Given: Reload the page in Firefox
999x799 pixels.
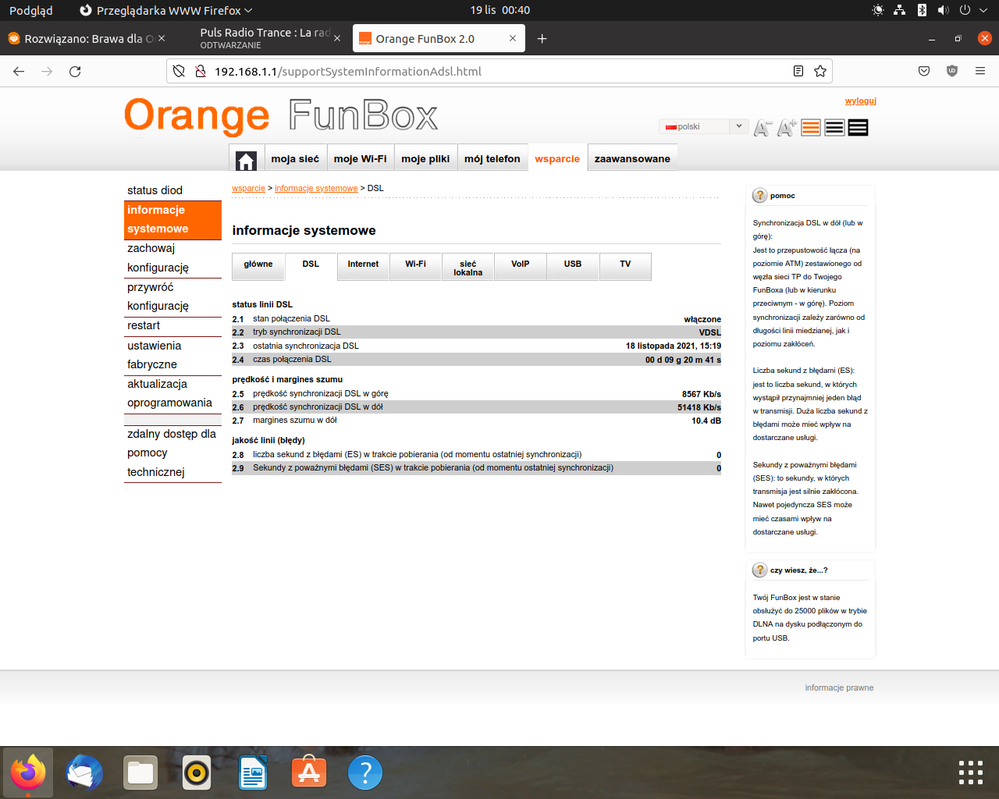Looking at the screenshot, I should 75,72.
